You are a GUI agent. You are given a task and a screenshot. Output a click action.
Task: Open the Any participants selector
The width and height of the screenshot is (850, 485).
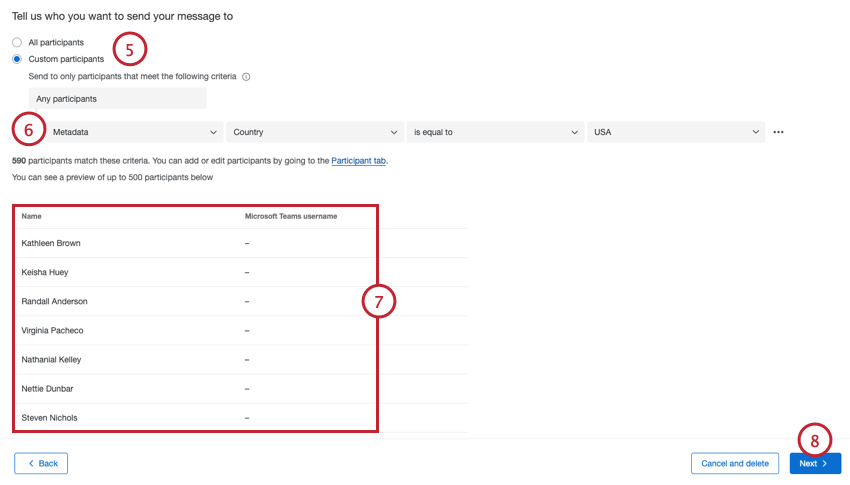[x=118, y=99]
